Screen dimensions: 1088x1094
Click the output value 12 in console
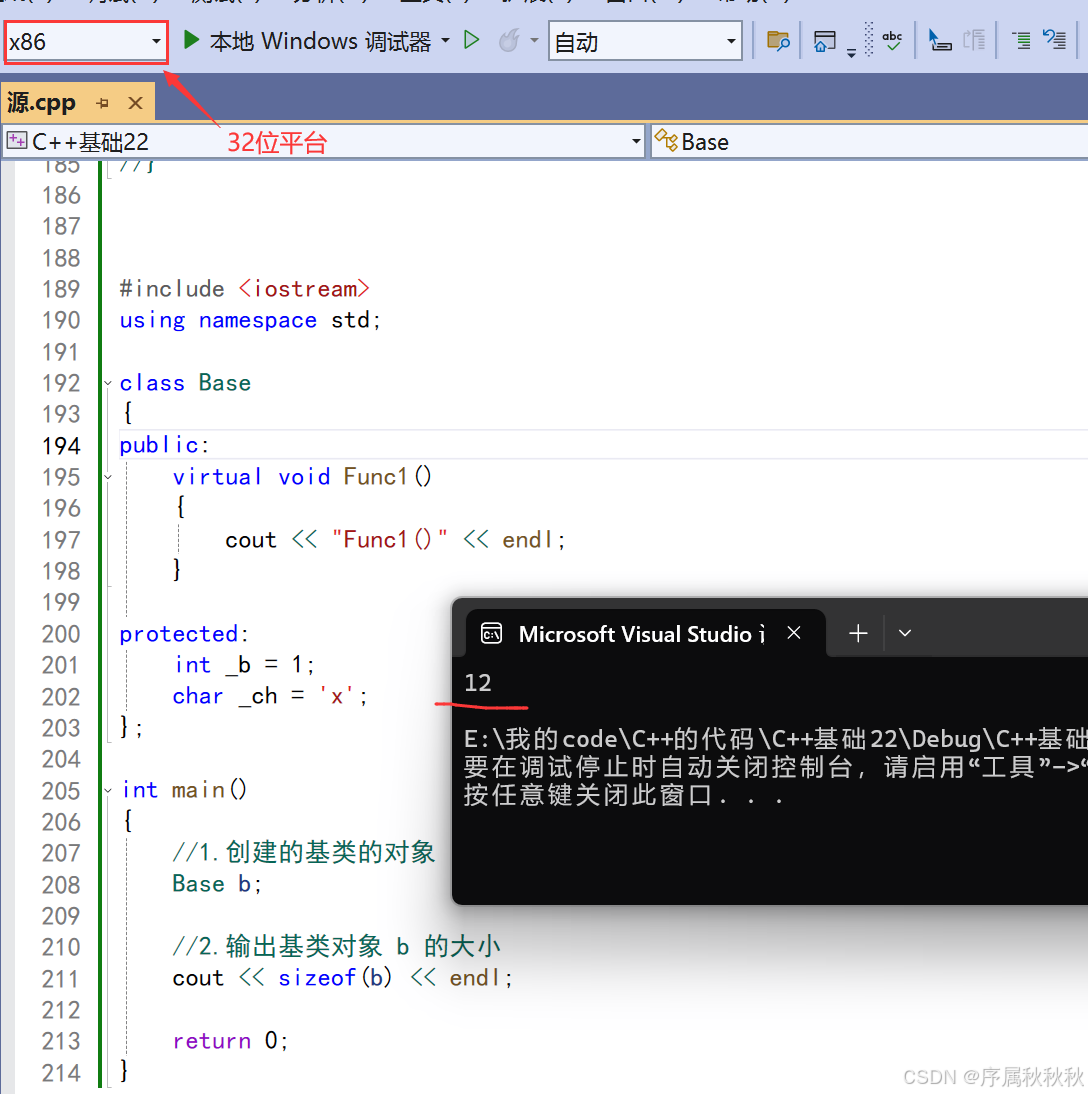(x=478, y=683)
